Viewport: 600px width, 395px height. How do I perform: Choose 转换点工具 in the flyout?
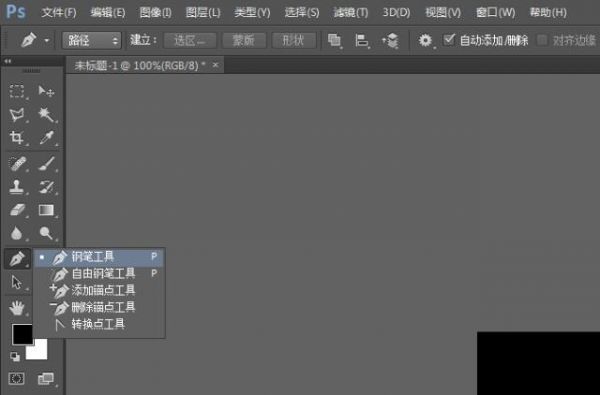pos(99,325)
